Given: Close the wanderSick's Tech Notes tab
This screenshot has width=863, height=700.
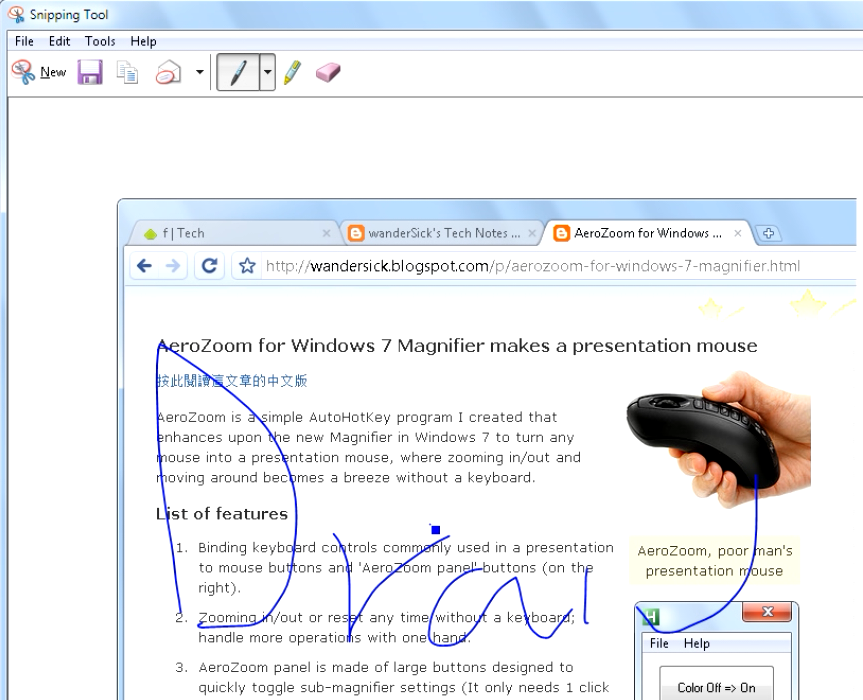Looking at the screenshot, I should pyautogui.click(x=532, y=233).
